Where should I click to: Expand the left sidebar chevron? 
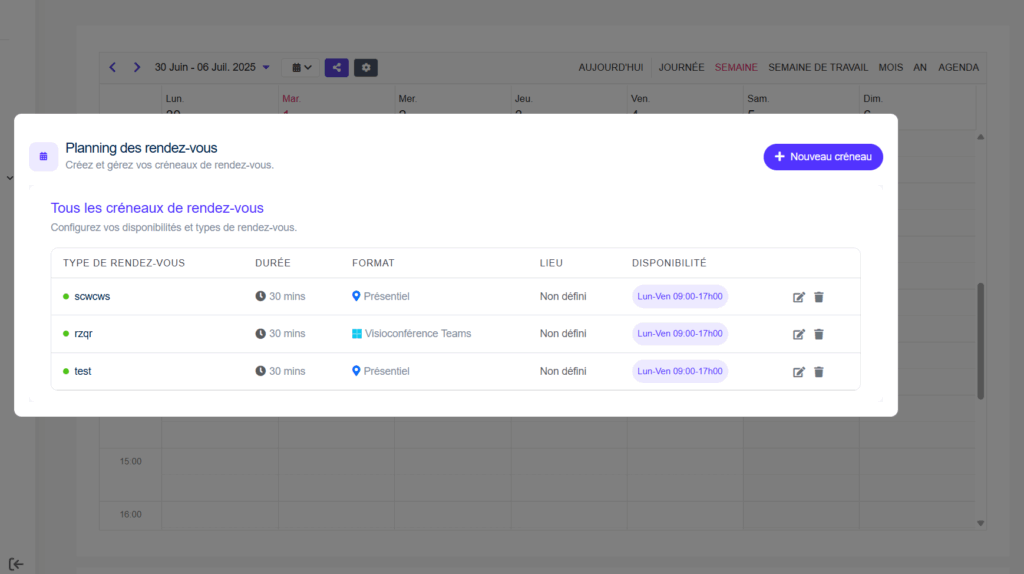[10, 178]
